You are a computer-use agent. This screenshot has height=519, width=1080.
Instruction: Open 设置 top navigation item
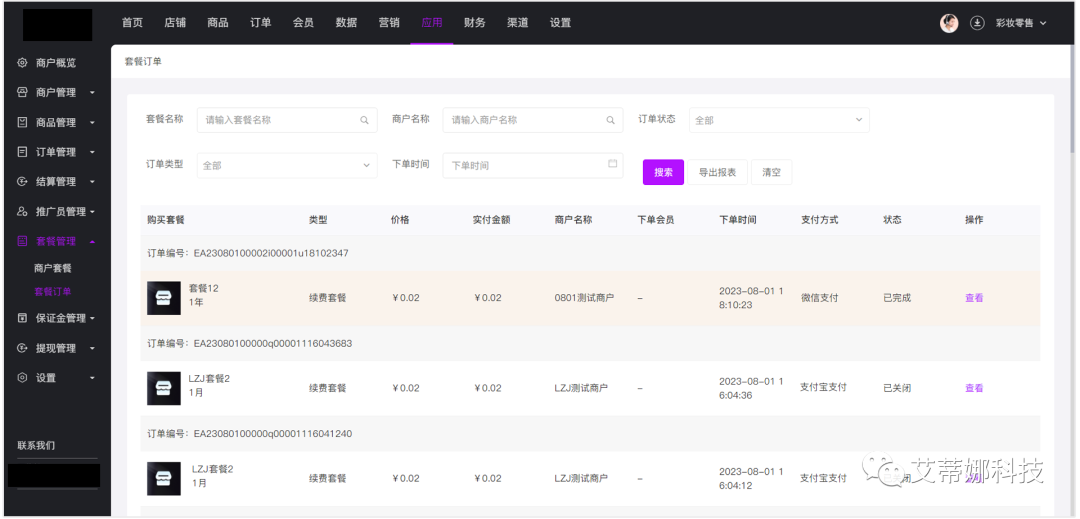pos(561,23)
